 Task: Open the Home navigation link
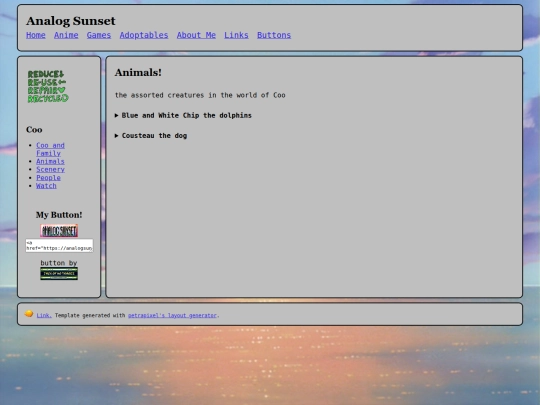[36, 35]
